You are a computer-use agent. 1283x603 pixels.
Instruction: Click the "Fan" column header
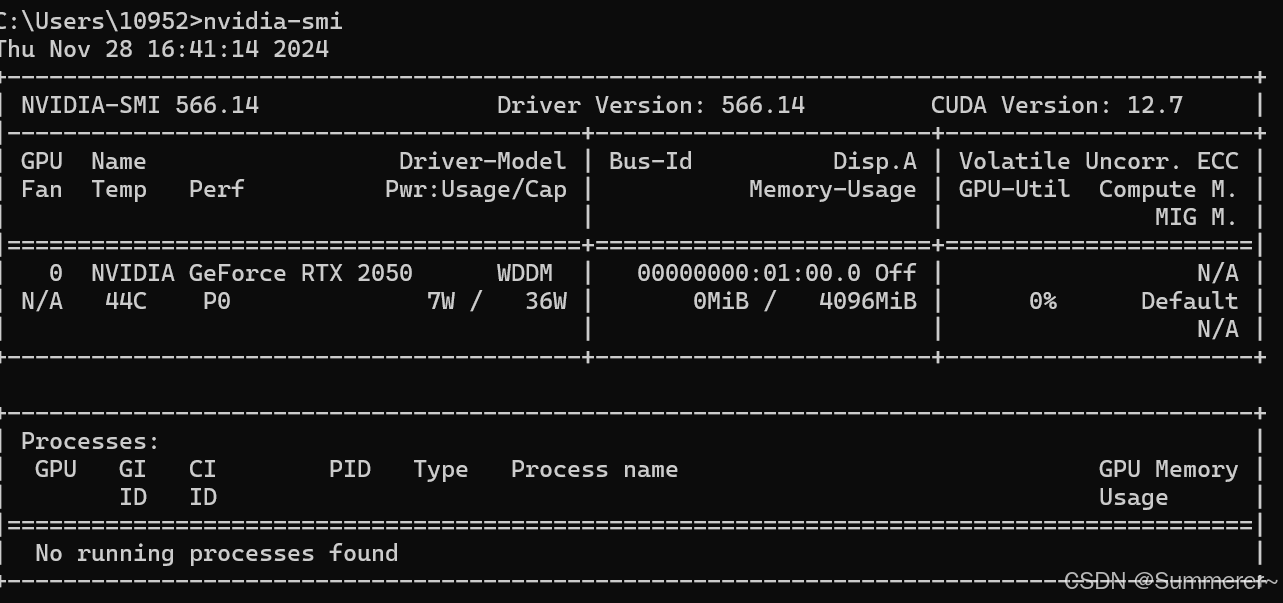pyautogui.click(x=42, y=189)
